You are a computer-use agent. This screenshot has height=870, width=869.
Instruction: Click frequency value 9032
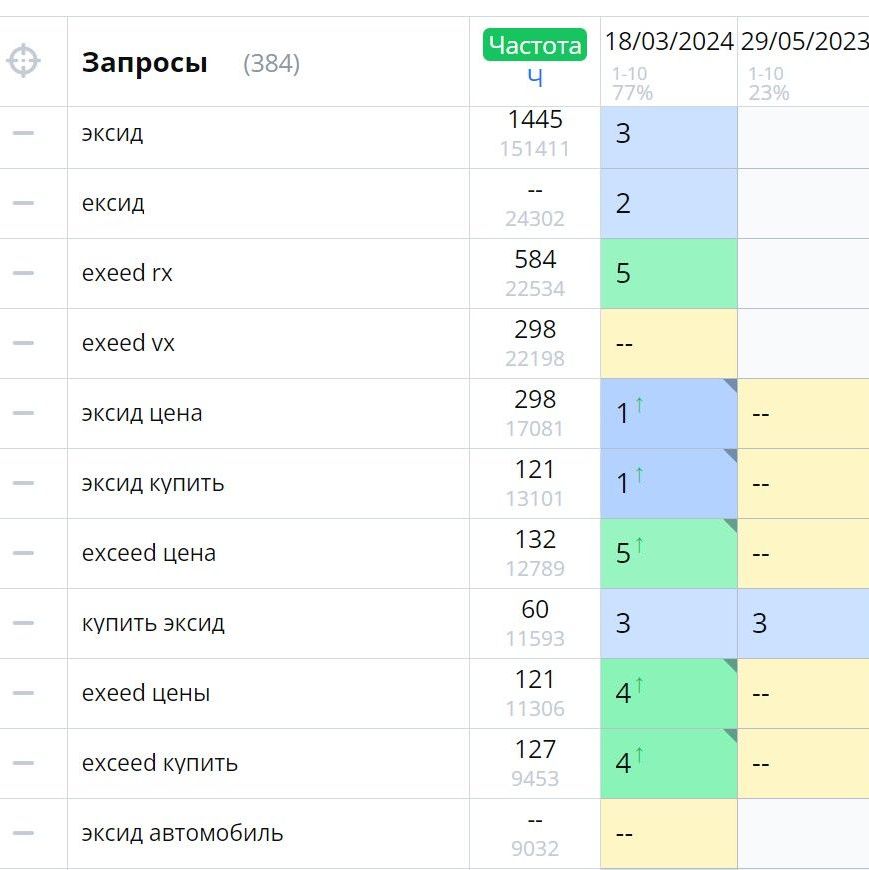tap(535, 848)
